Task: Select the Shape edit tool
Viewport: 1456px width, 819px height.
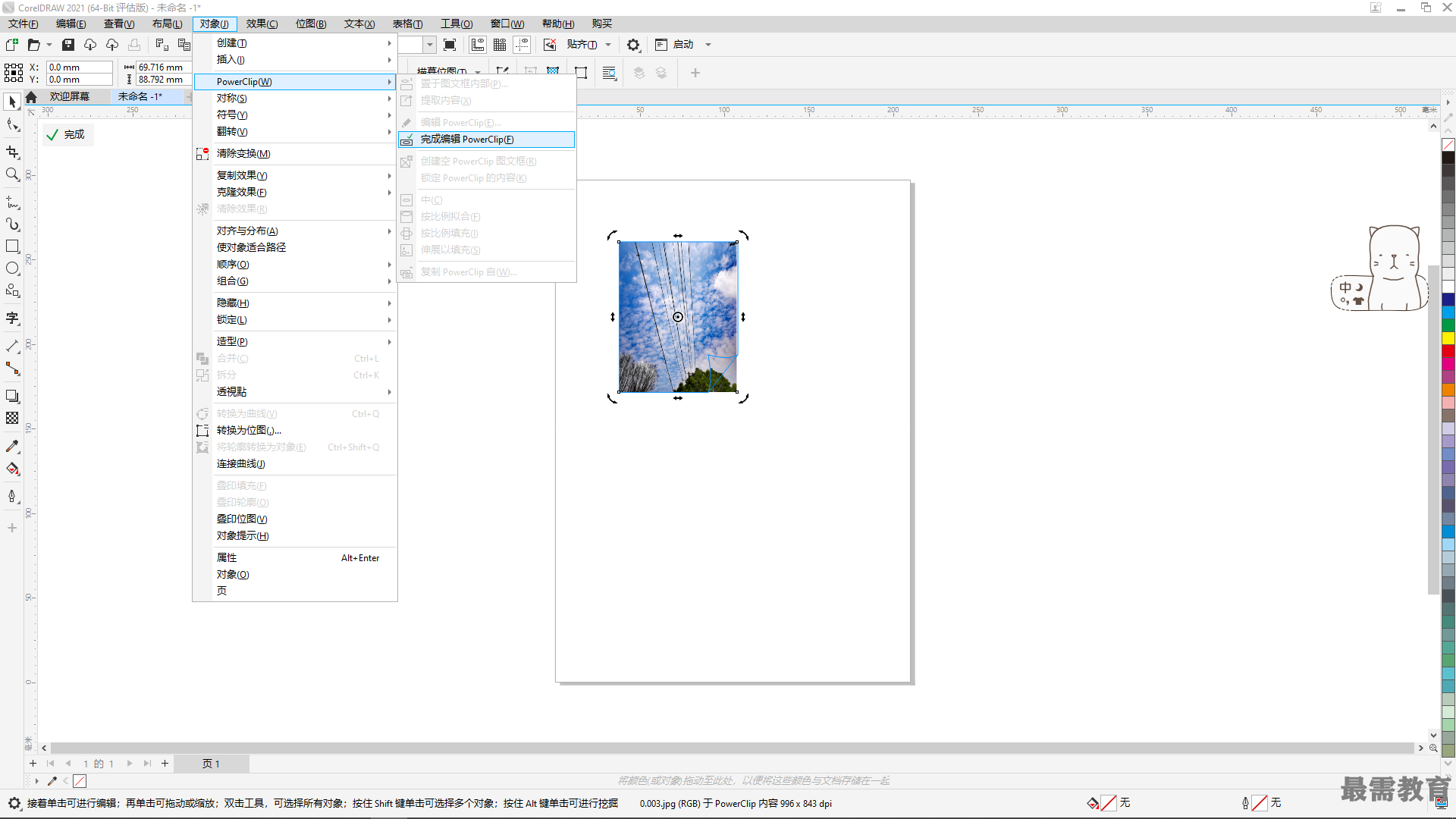Action: point(12,125)
